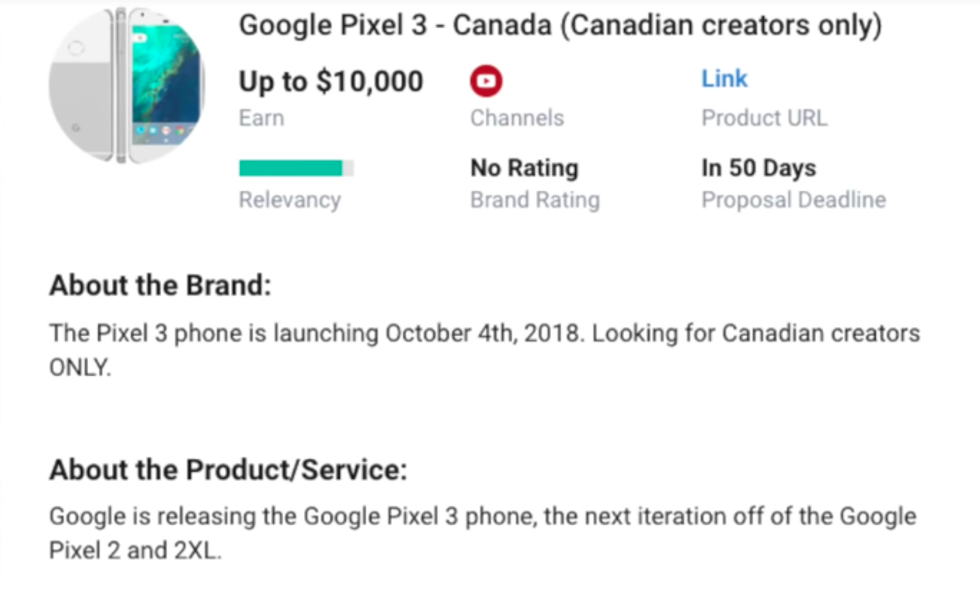This screenshot has height=599, width=980.
Task: Click the Product URL label
Action: tap(764, 118)
